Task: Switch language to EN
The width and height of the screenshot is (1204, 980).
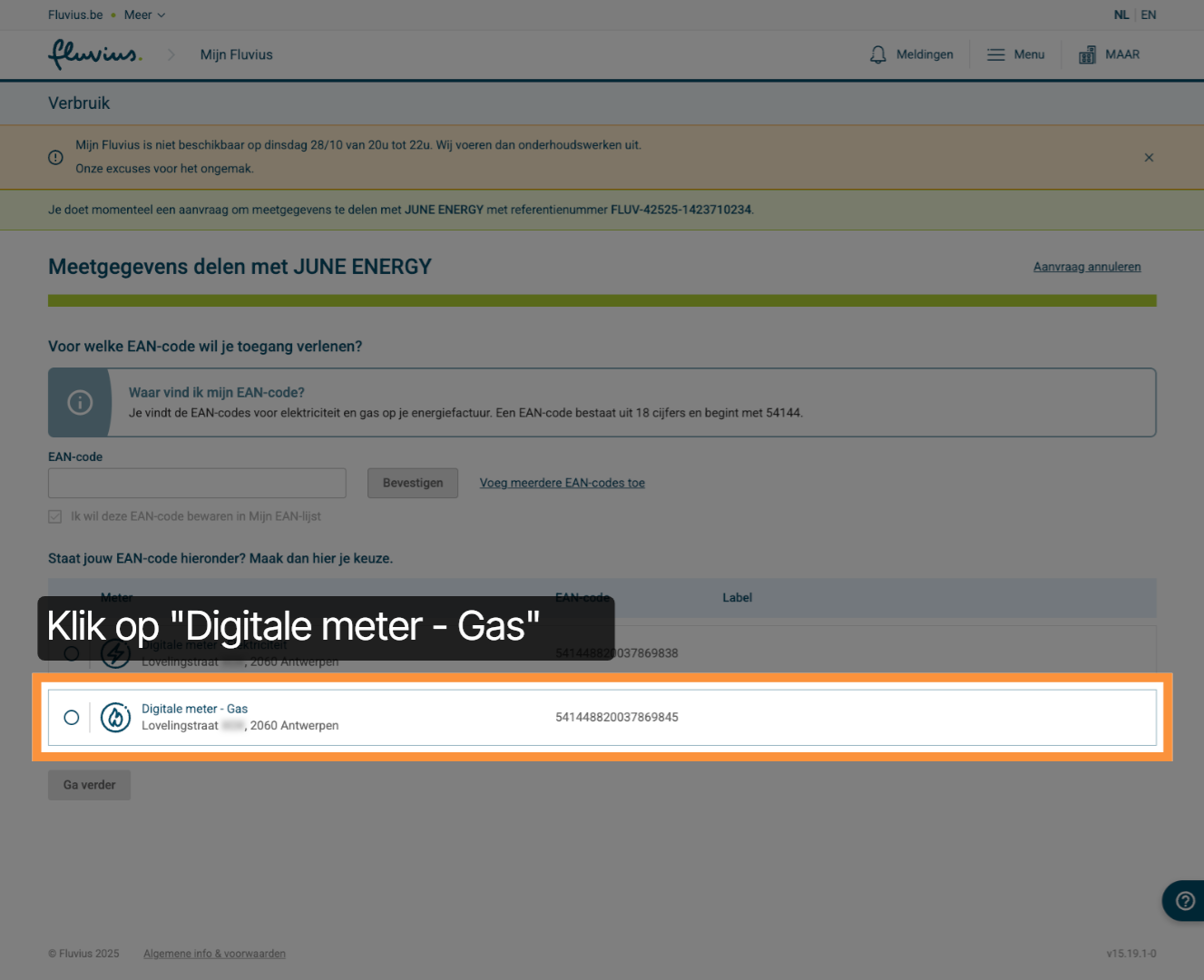Action: tap(1148, 15)
